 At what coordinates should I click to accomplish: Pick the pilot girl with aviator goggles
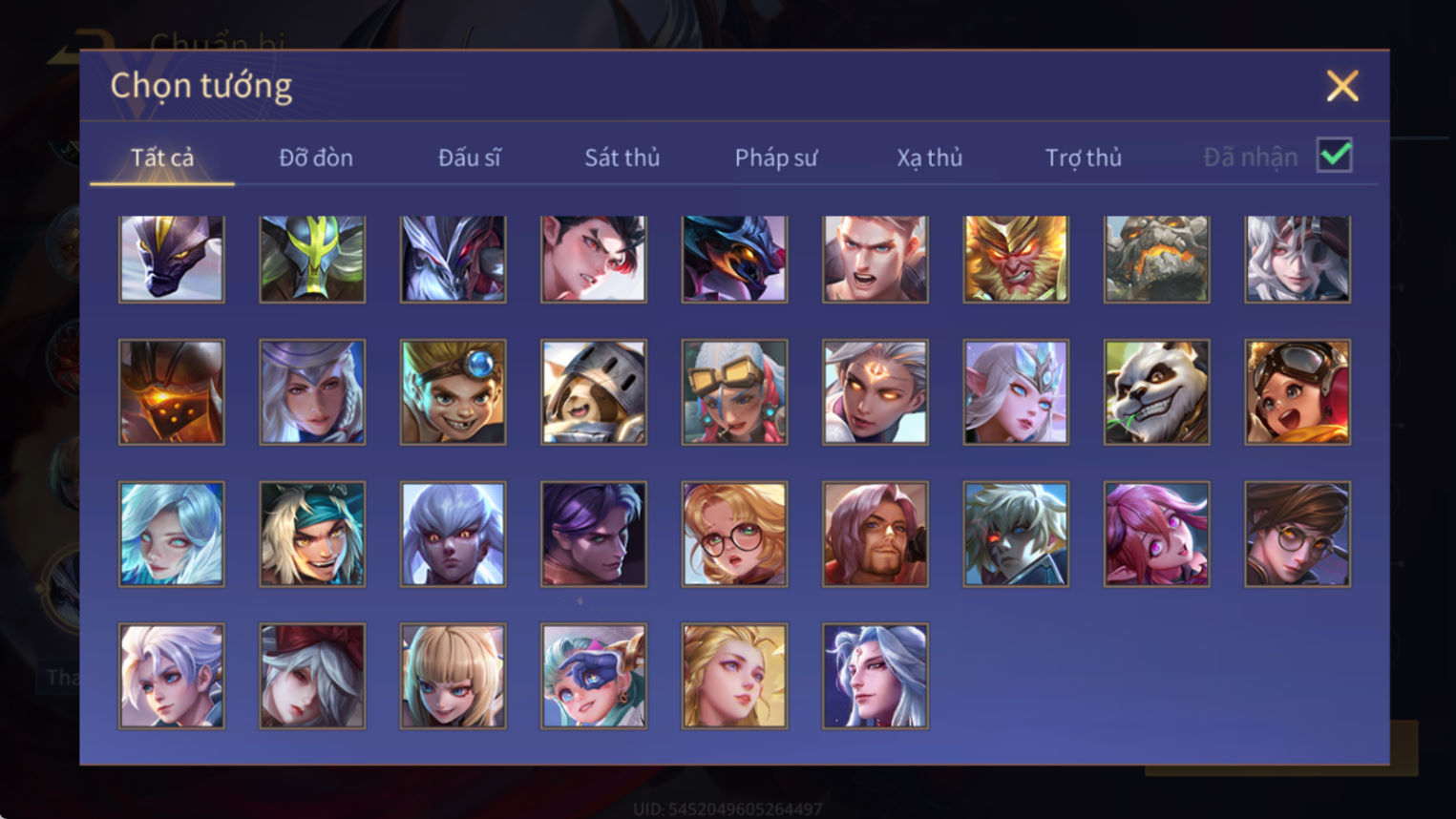pos(1298,392)
